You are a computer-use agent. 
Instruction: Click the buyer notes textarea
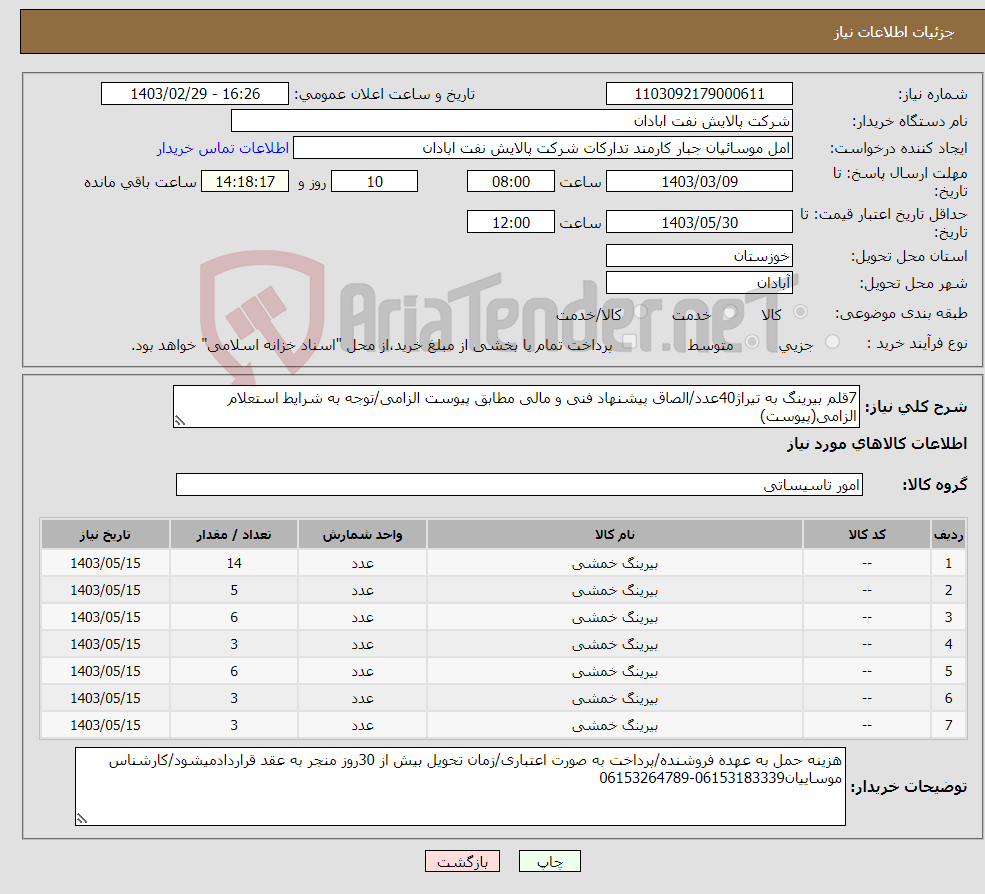pos(460,786)
